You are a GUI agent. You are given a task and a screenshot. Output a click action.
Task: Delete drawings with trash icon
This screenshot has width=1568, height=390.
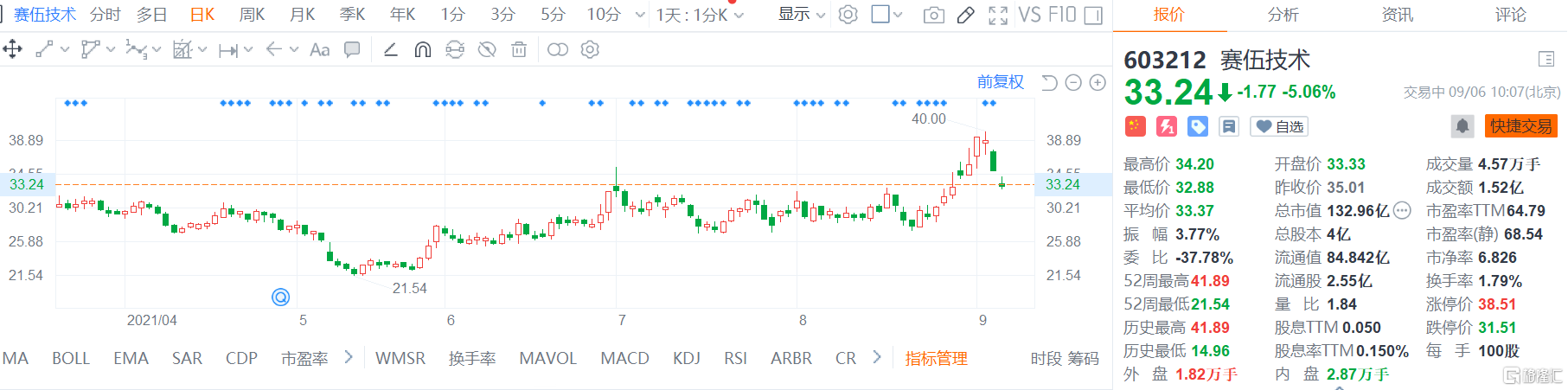pos(519,49)
